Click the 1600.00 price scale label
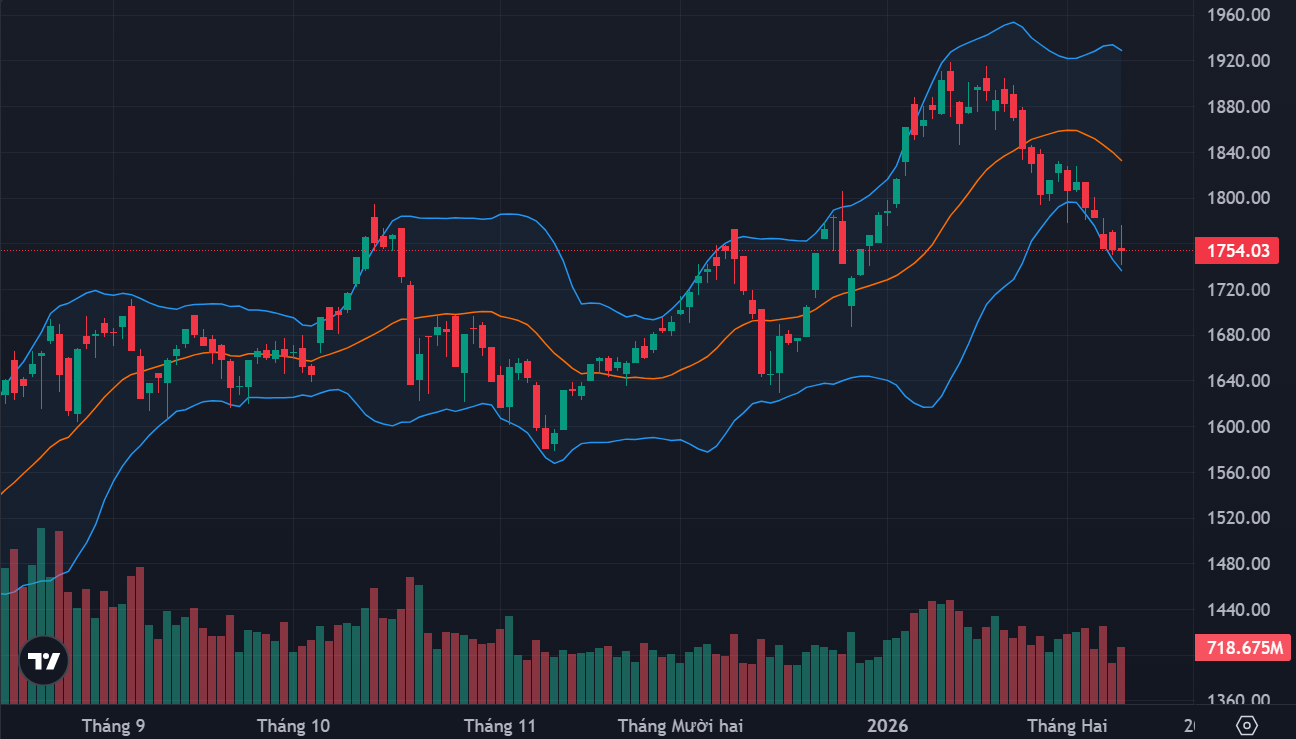The image size is (1296, 739). [x=1238, y=427]
